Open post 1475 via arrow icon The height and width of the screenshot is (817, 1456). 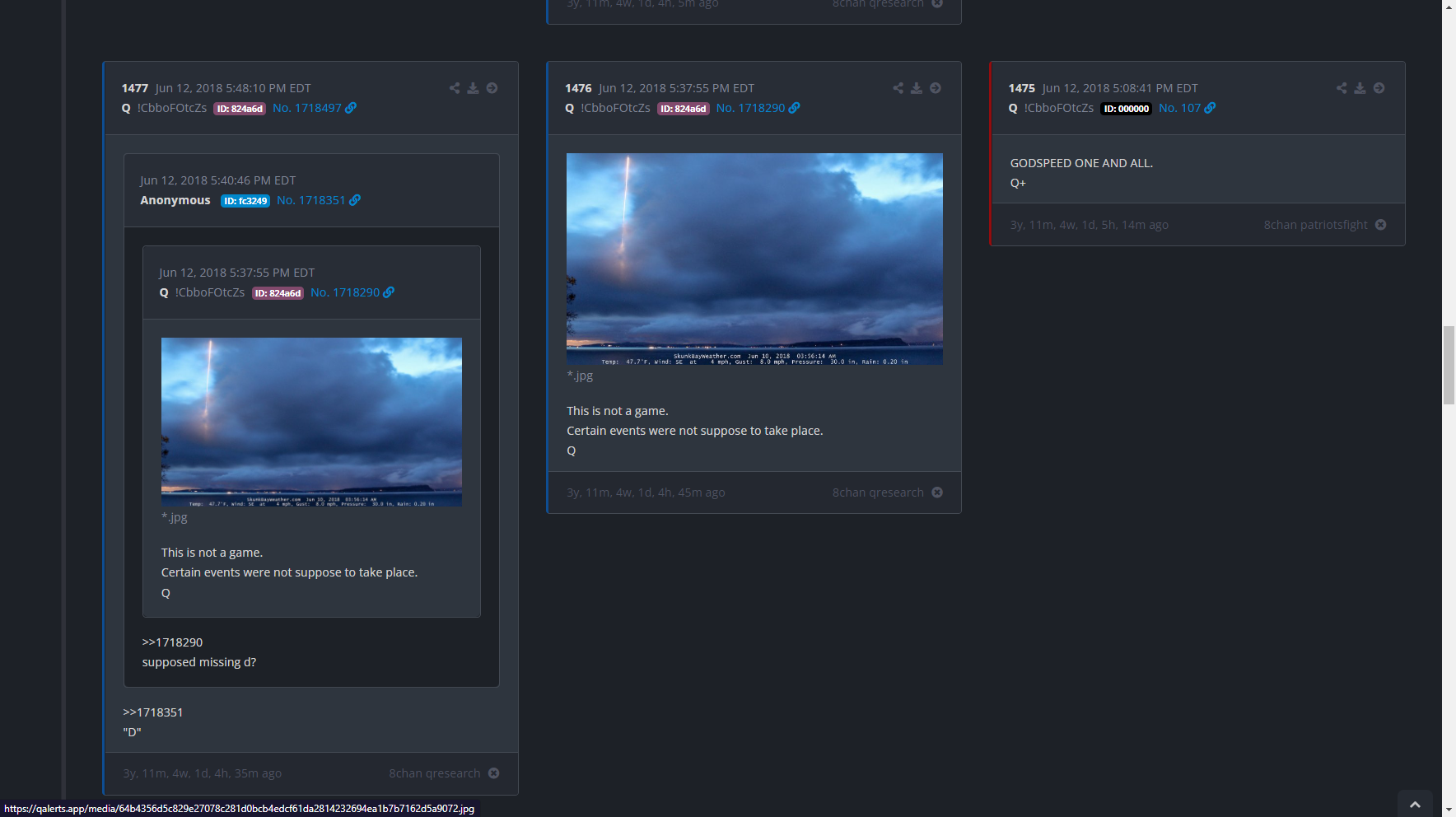[x=1379, y=88]
